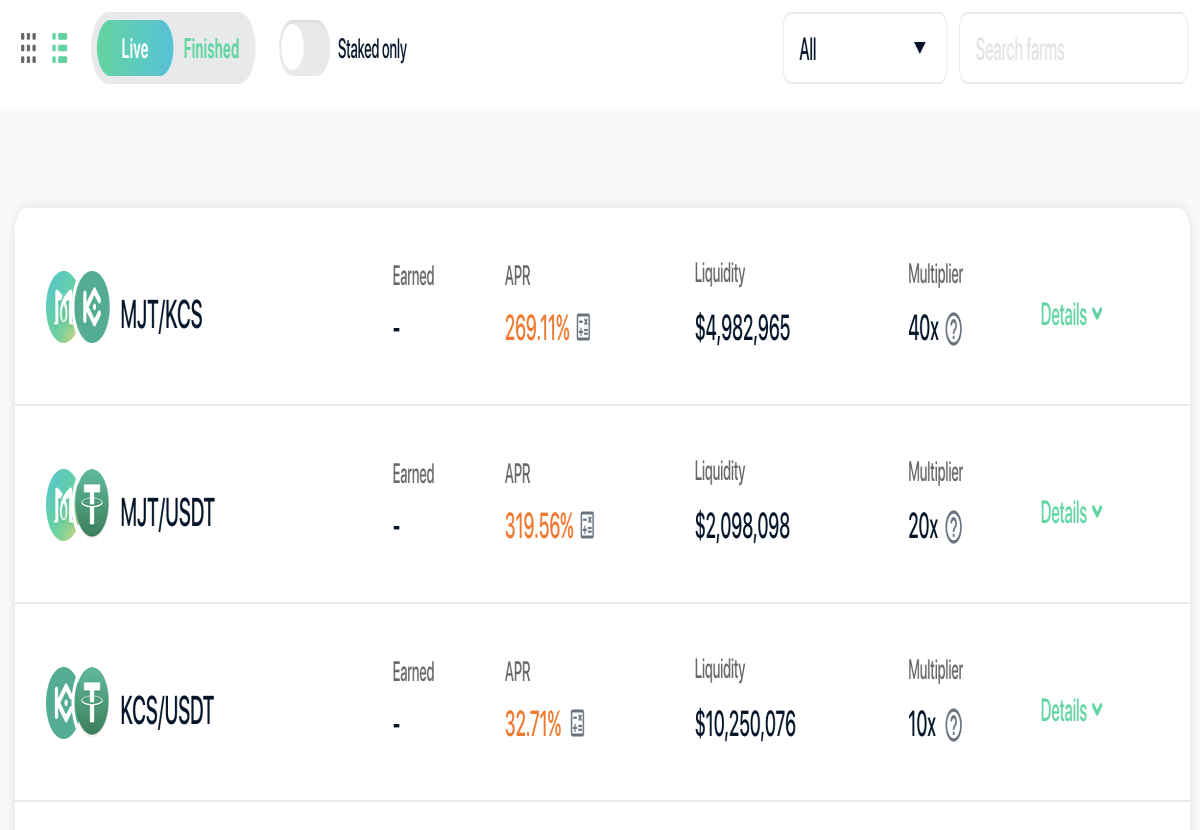Click the 20x multiplier help icon
The image size is (1200, 830).
[953, 527]
